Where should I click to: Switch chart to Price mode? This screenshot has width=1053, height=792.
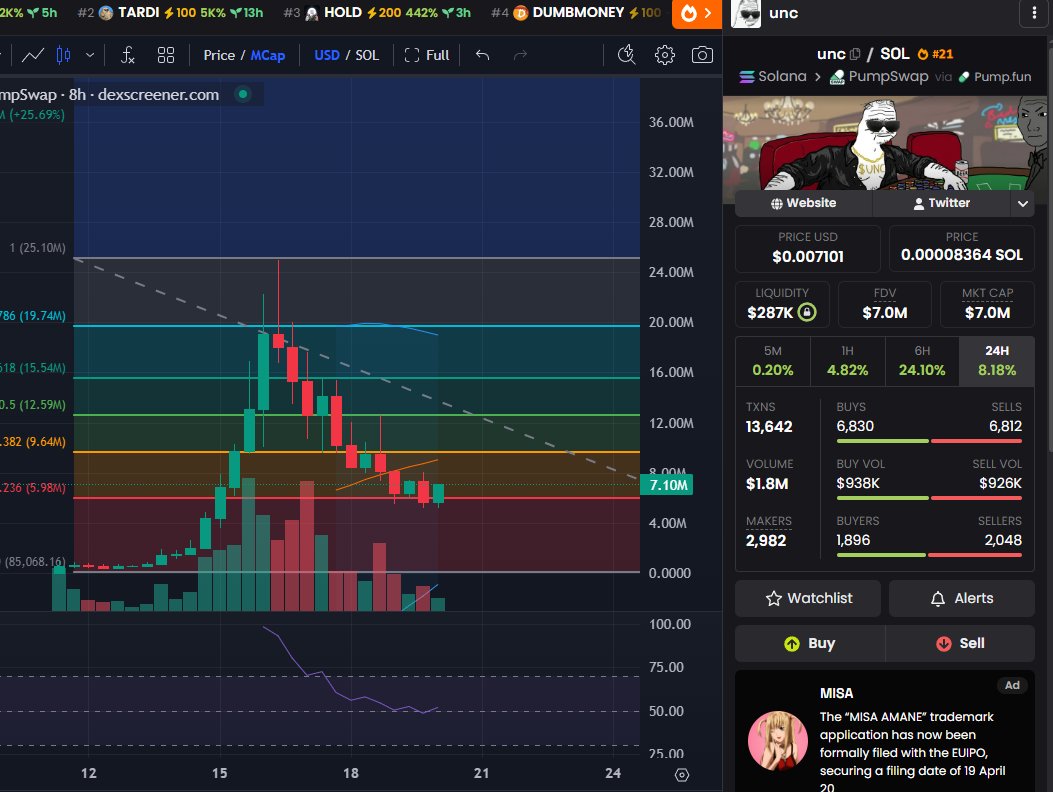[x=219, y=55]
